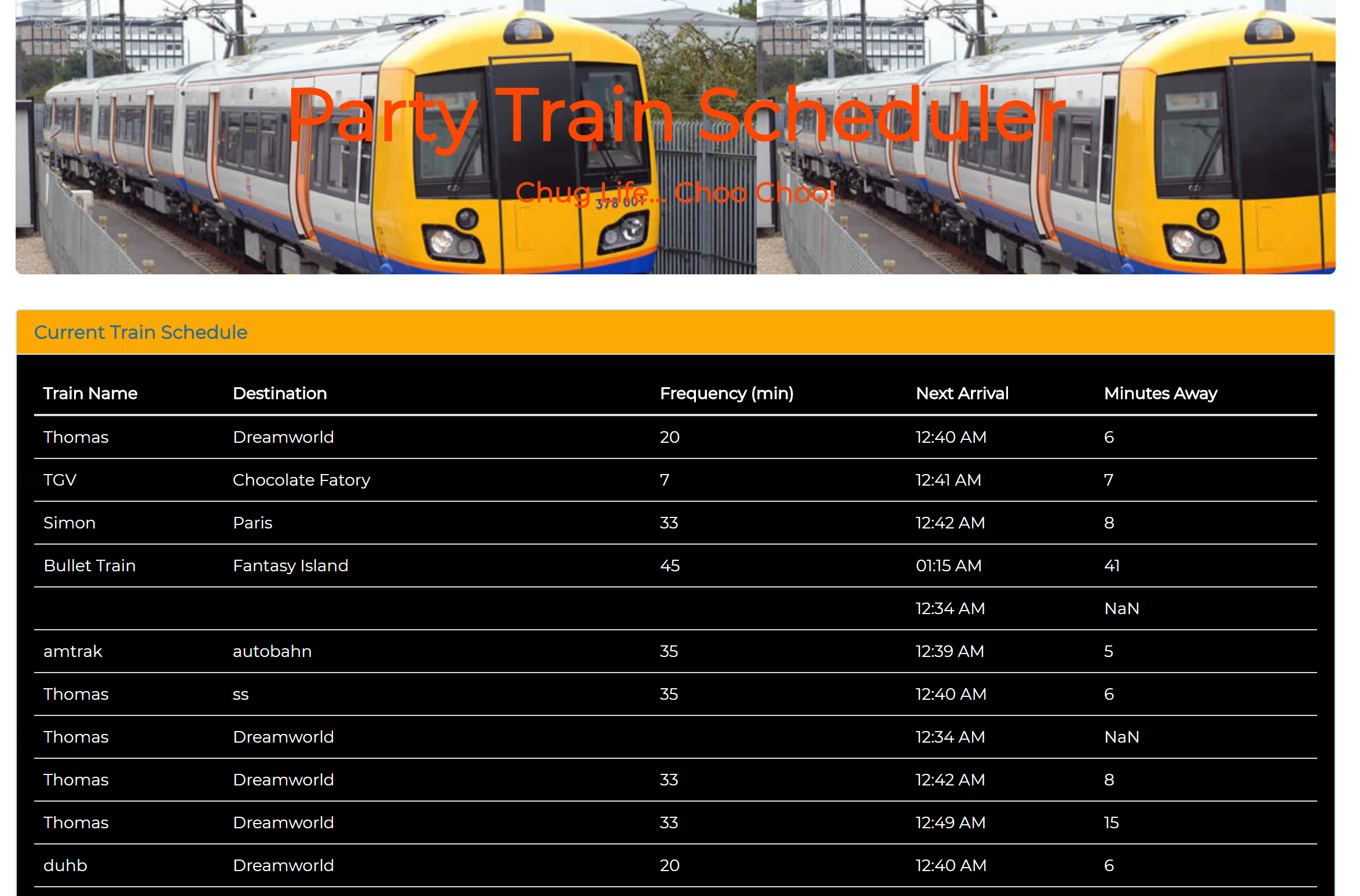1360x896 pixels.
Task: Click the Chocolate Fatory destination cell
Action: point(301,480)
